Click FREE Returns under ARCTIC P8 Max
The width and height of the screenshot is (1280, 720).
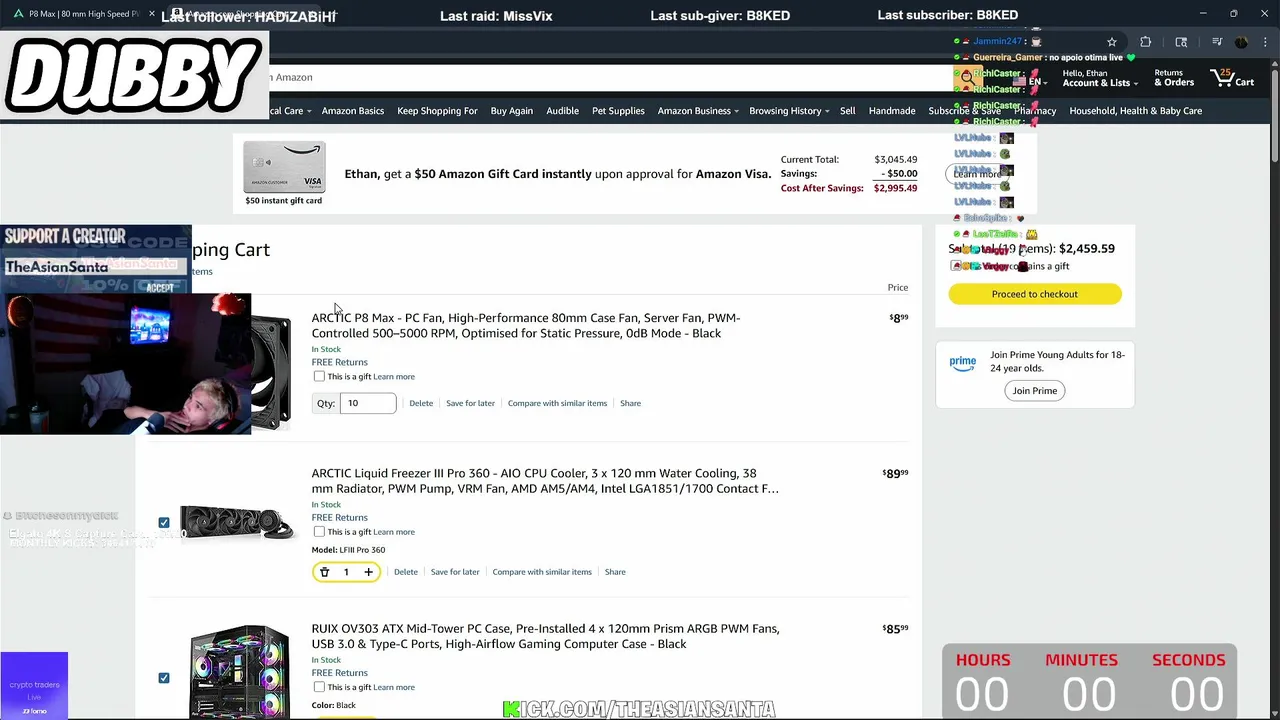[x=339, y=362]
